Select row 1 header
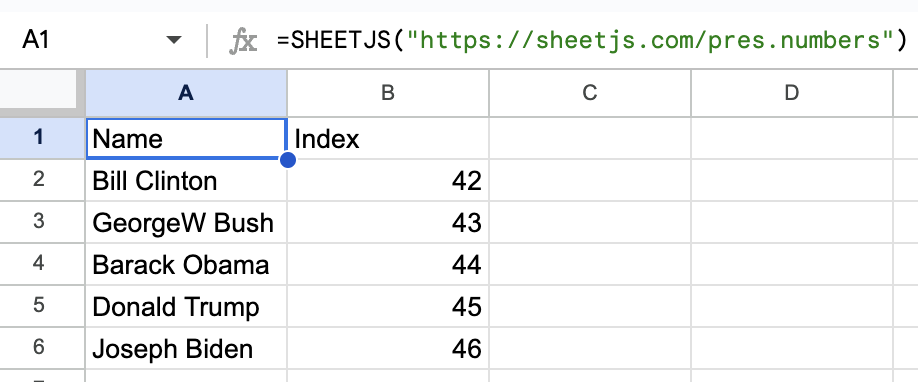The height and width of the screenshot is (382, 918). click(x=39, y=138)
